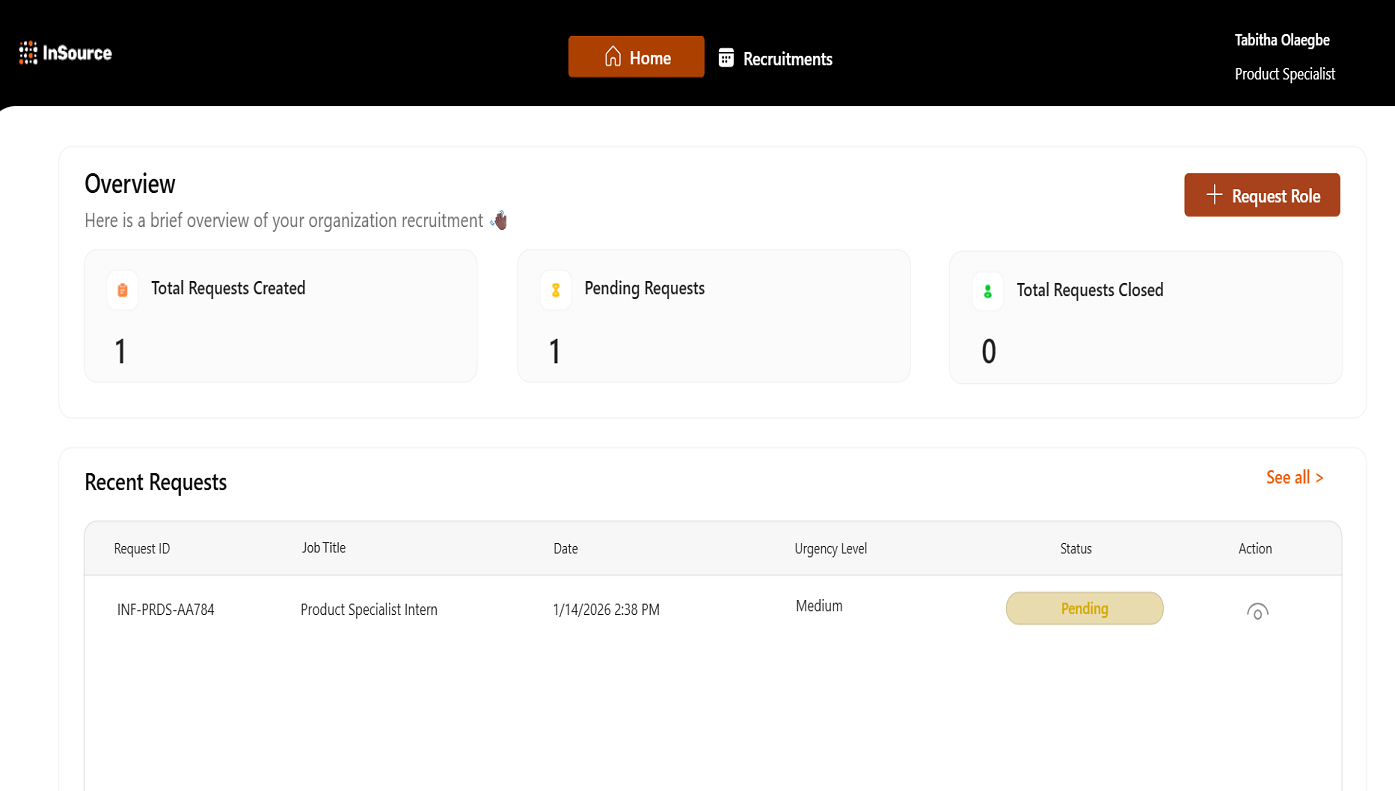Open the See all requests link

point(1294,477)
